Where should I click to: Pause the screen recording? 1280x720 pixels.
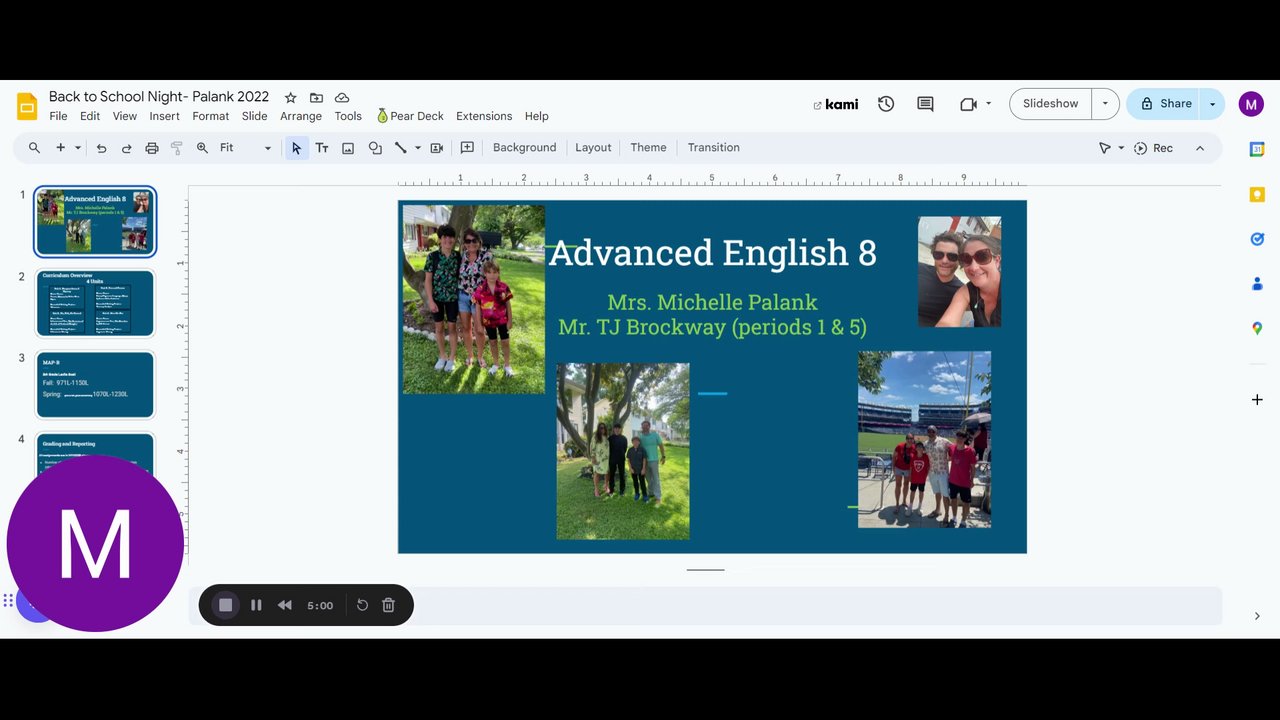point(256,605)
